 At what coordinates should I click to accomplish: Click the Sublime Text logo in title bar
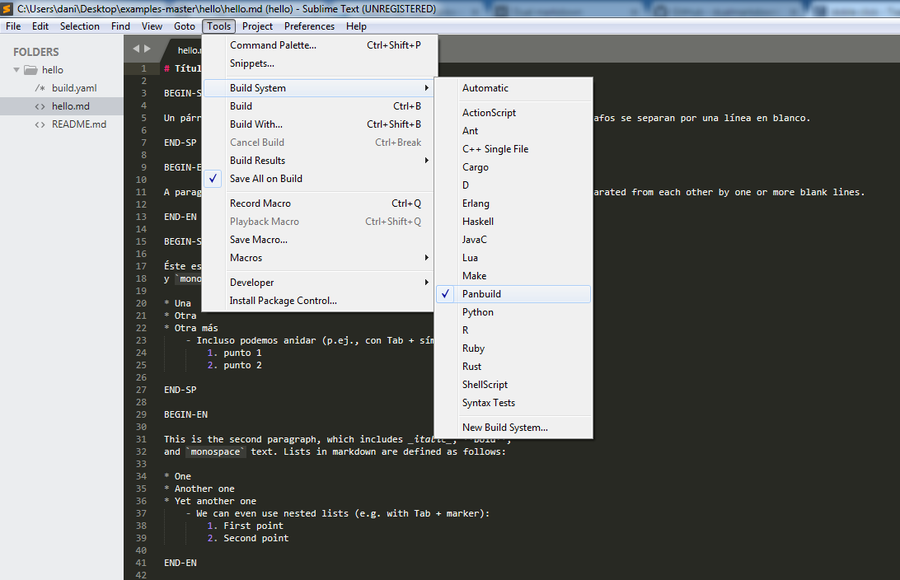pos(7,9)
